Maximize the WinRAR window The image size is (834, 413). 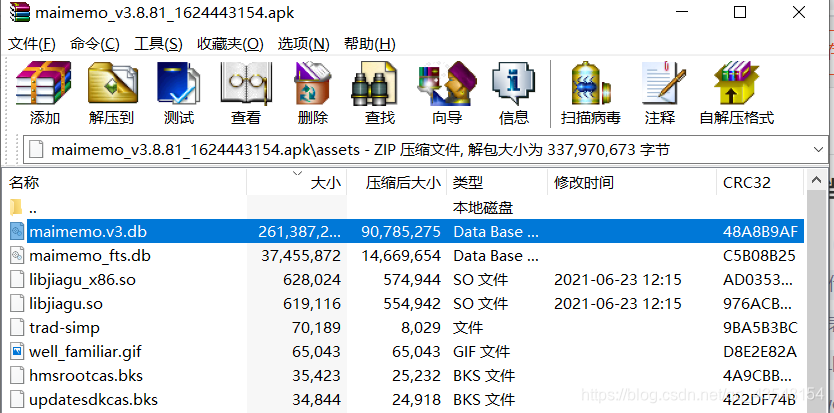(x=740, y=12)
